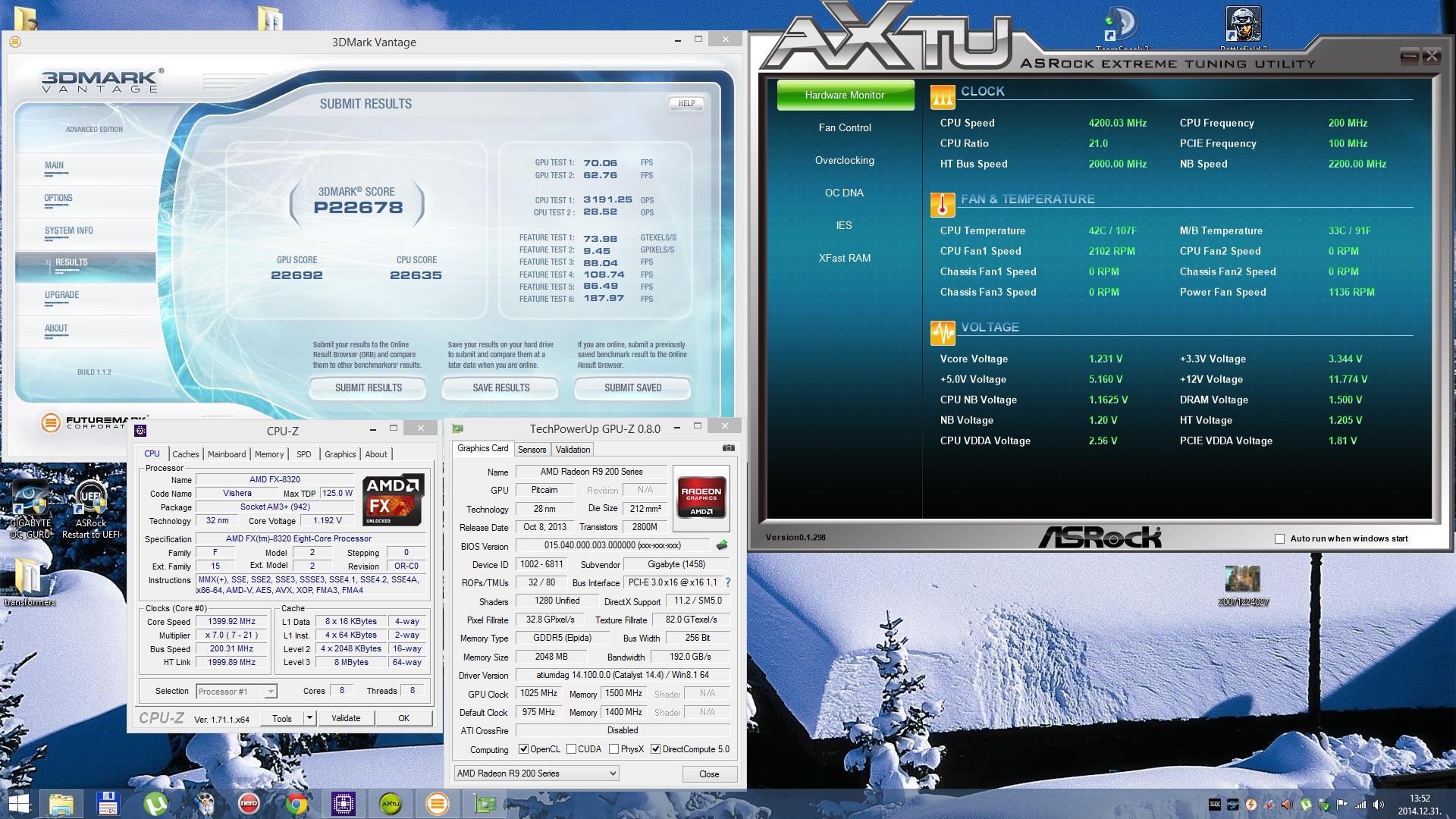This screenshot has height=819, width=1456.
Task: Click the SUBMIT RESULTS button
Action: [x=369, y=388]
